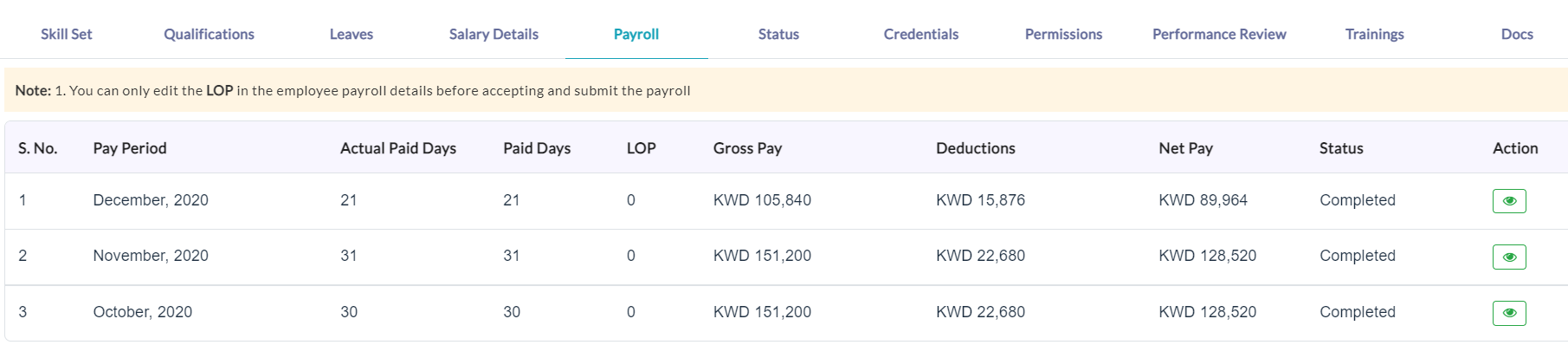
Task: Open the Status tab
Action: (778, 34)
